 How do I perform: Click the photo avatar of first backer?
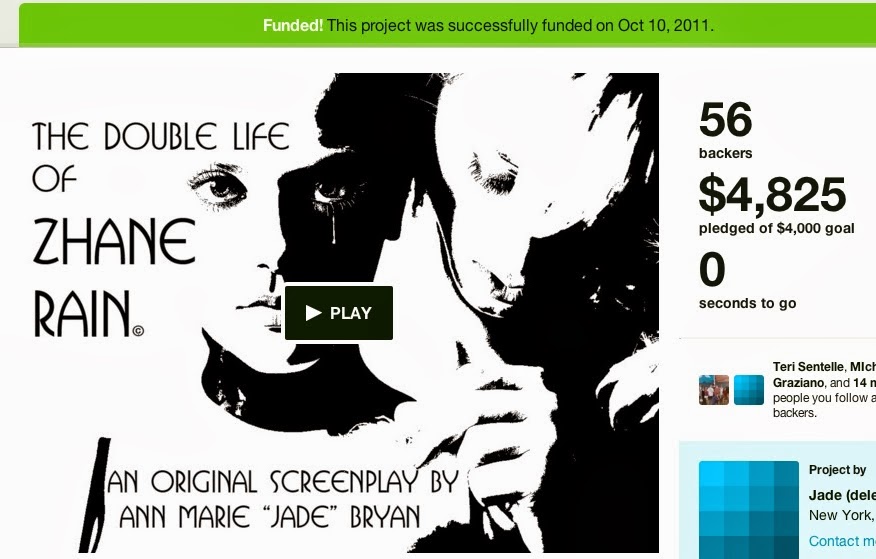pyautogui.click(x=713, y=390)
